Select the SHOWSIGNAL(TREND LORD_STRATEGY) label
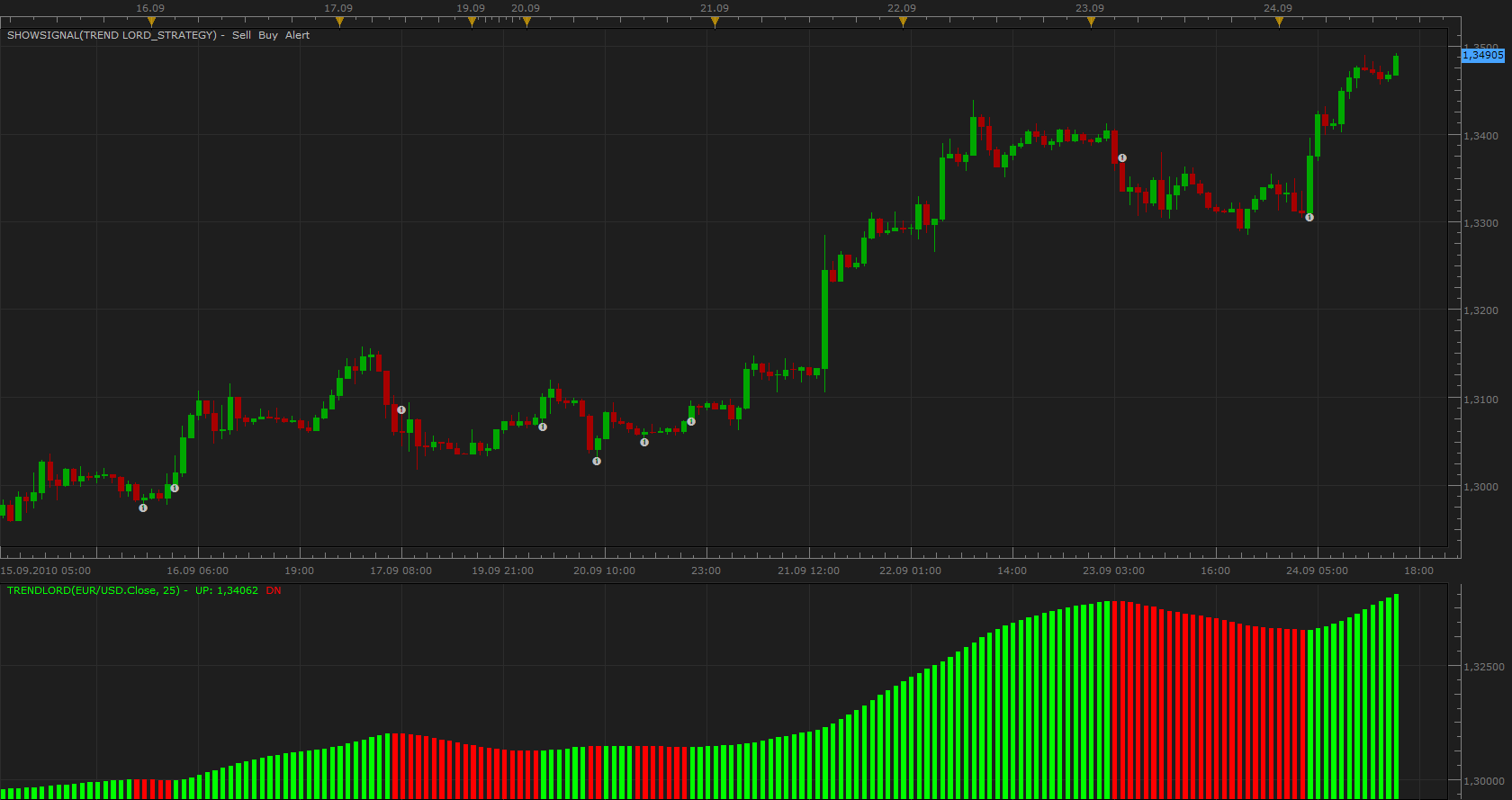Screen dimensions: 1512x800 tap(112, 35)
